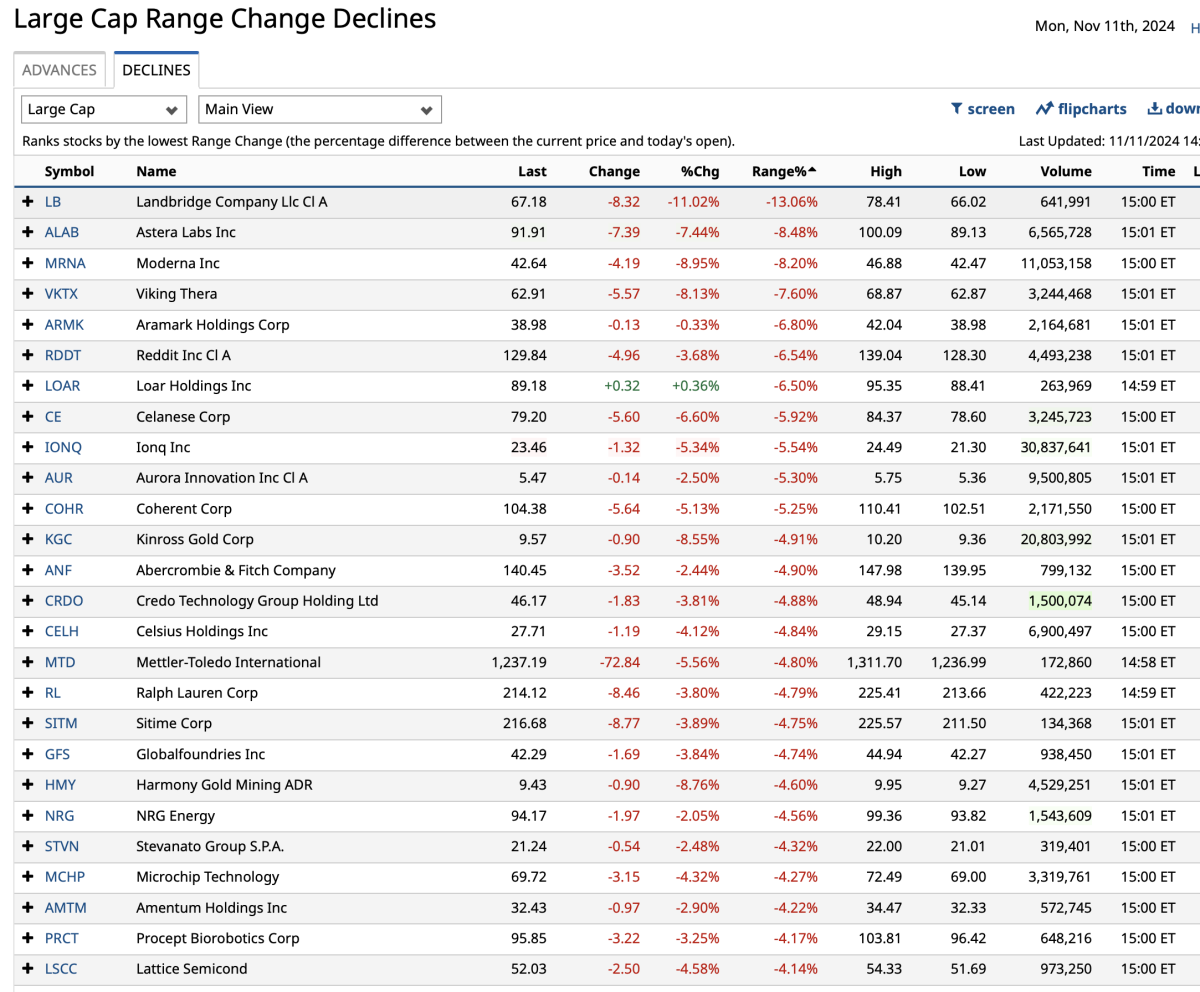The width and height of the screenshot is (1200, 992).
Task: Expand the IONQ row plus icon
Action: [x=28, y=447]
